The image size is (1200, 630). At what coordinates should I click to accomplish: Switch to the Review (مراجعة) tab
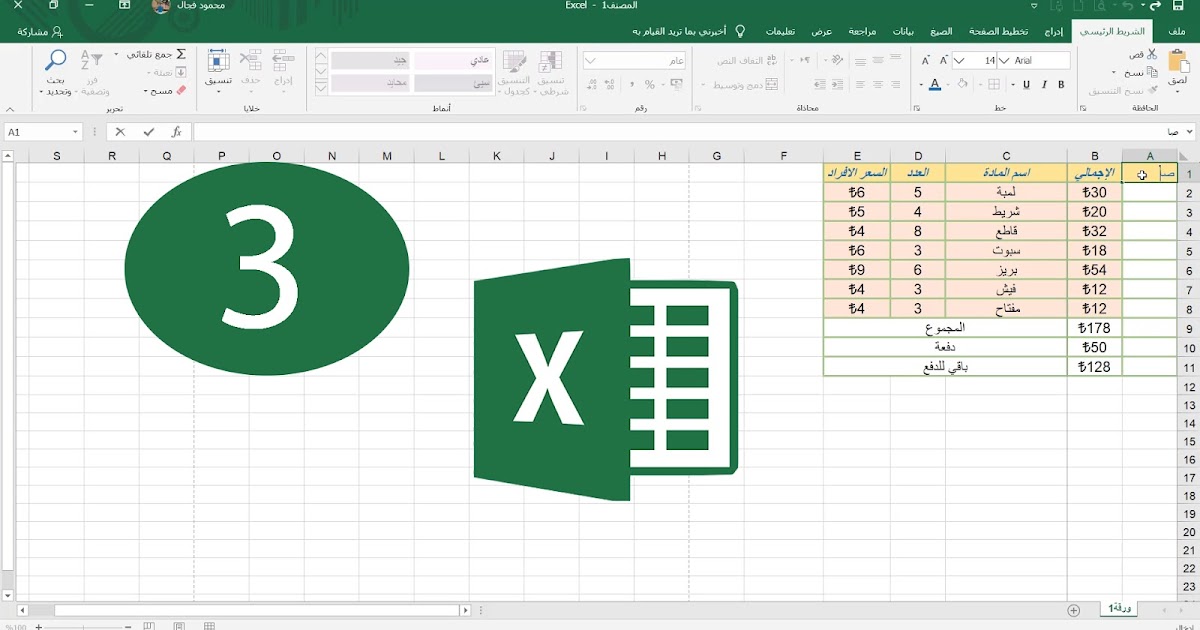[863, 31]
